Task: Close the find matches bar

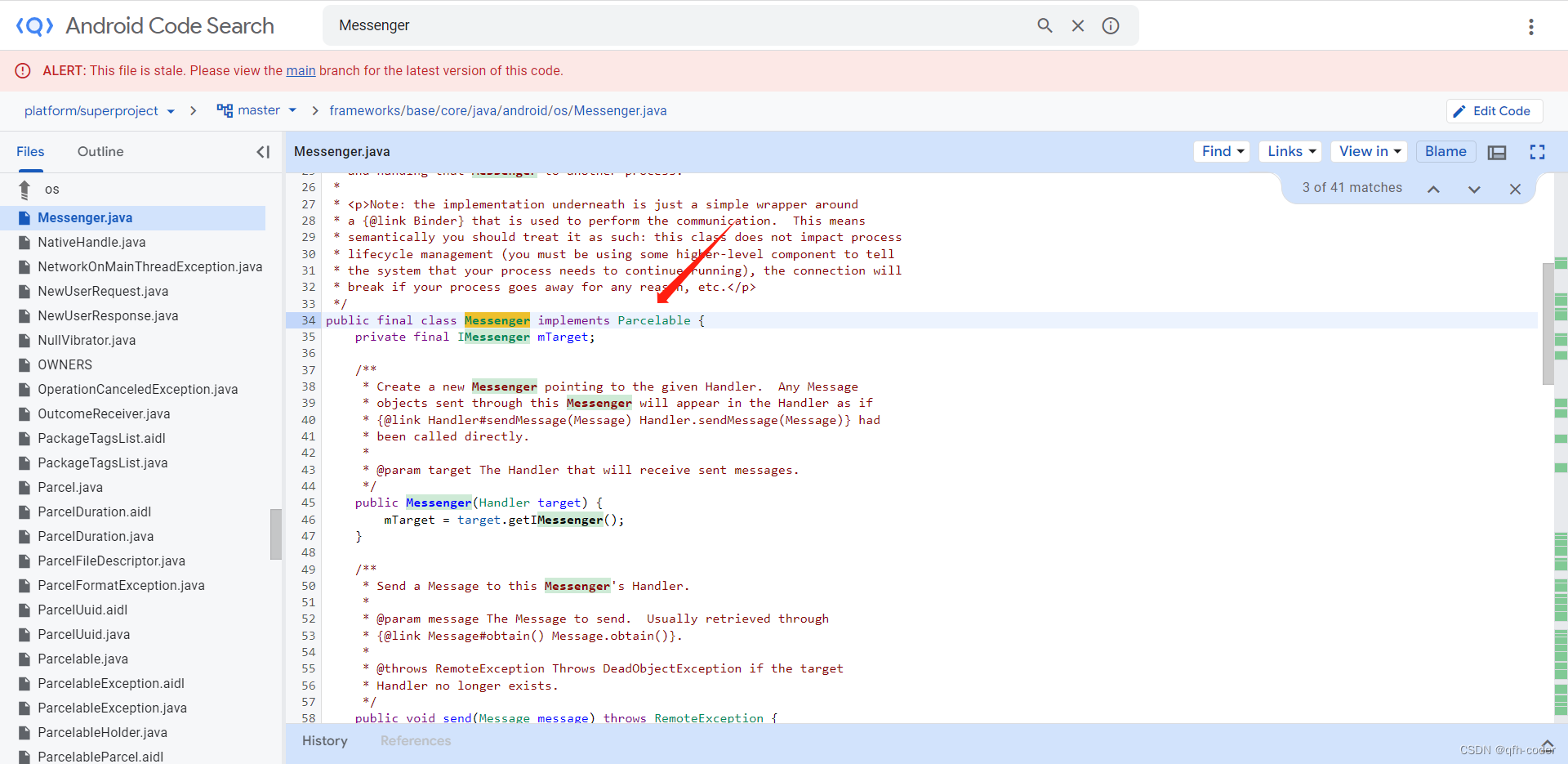Action: [1515, 189]
